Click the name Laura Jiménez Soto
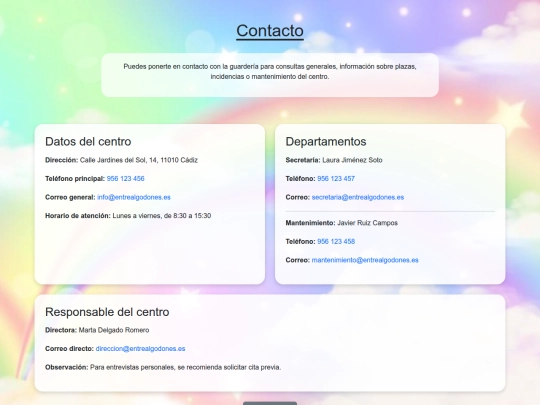The width and height of the screenshot is (540, 405). point(352,160)
